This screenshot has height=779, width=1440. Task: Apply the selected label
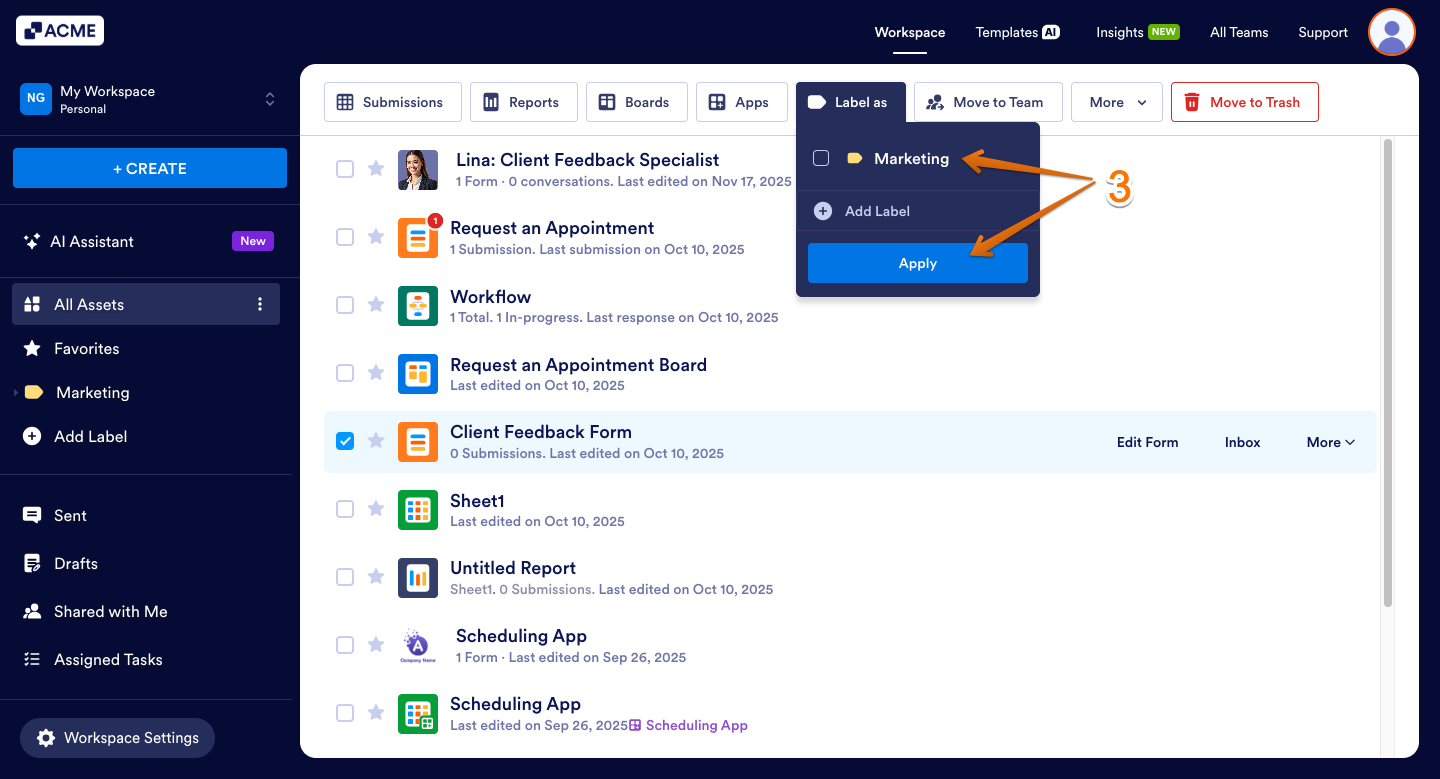click(918, 263)
